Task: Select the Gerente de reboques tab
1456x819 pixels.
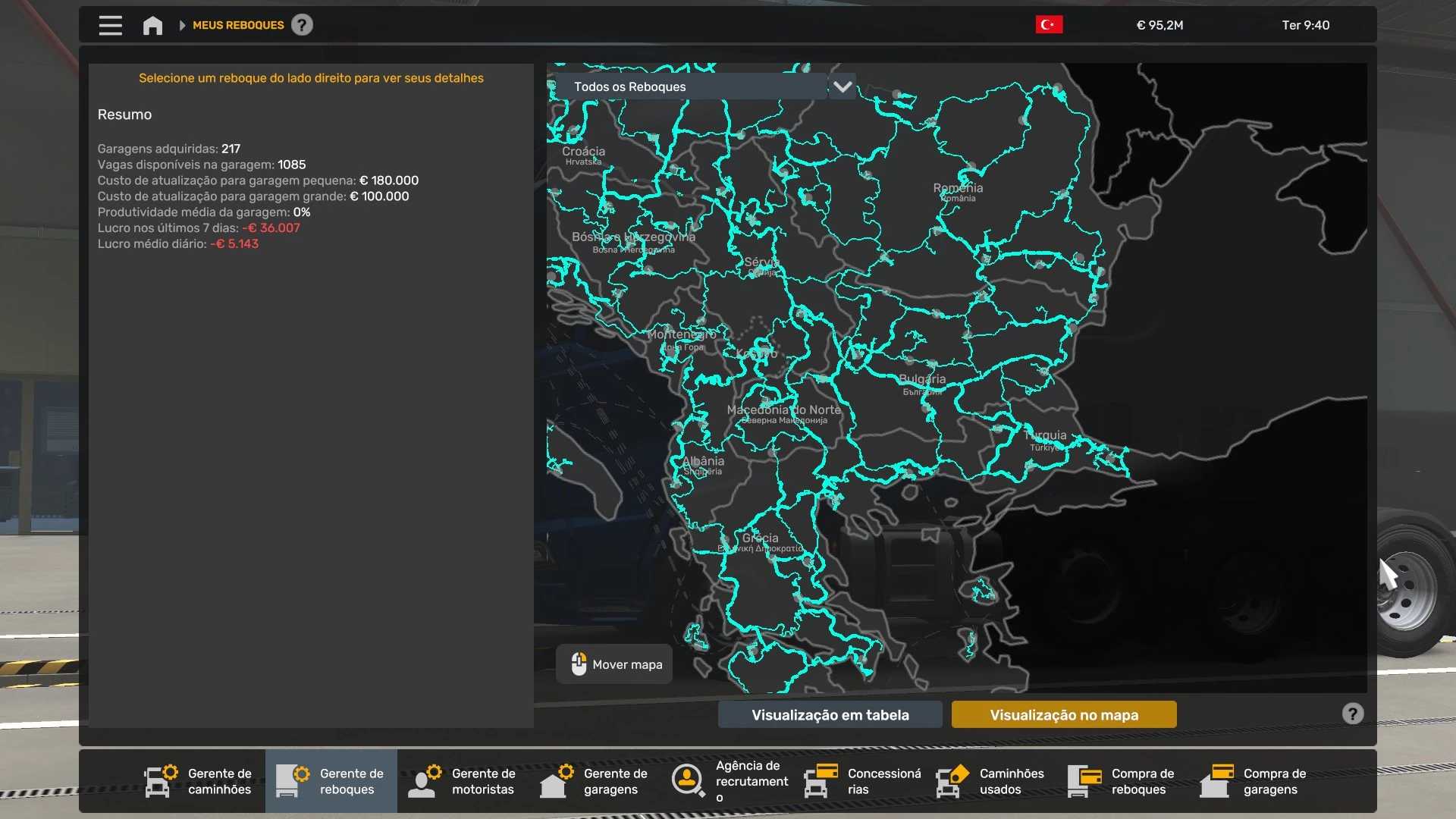Action: (x=331, y=781)
